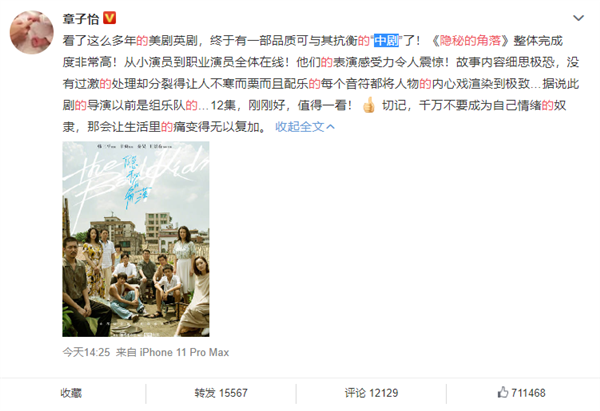Click the chevron beside 收起全文
This screenshot has width=600, height=411.
point(331,127)
